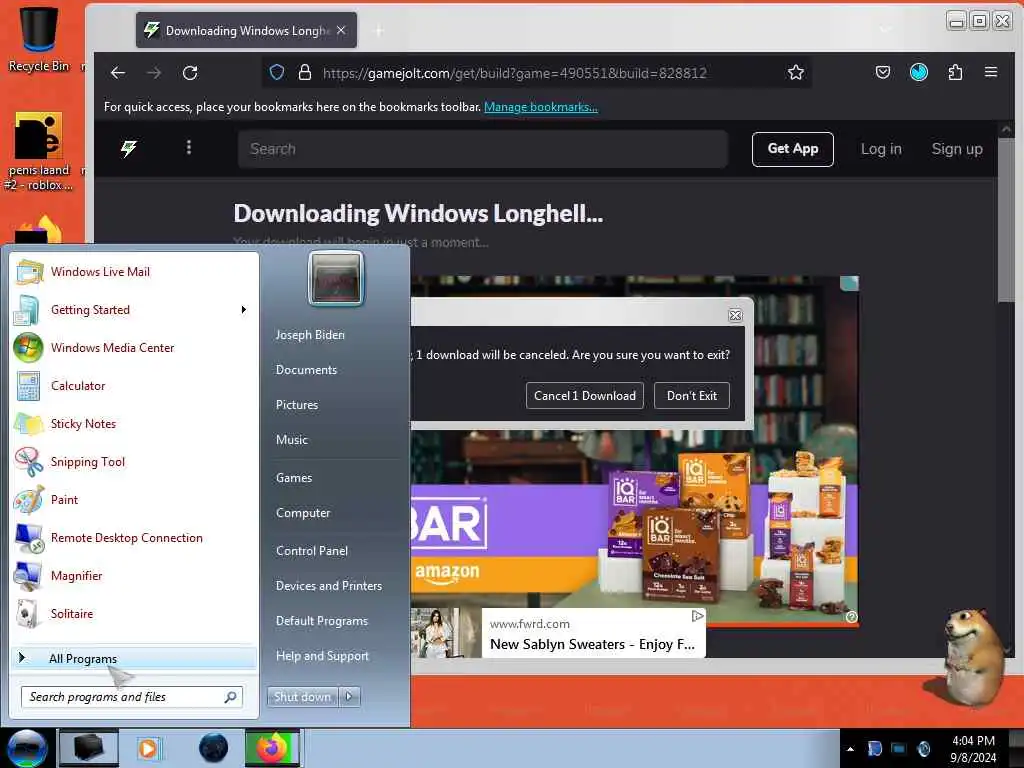This screenshot has width=1024, height=768.
Task: Click the user account picture
Action: (x=336, y=278)
